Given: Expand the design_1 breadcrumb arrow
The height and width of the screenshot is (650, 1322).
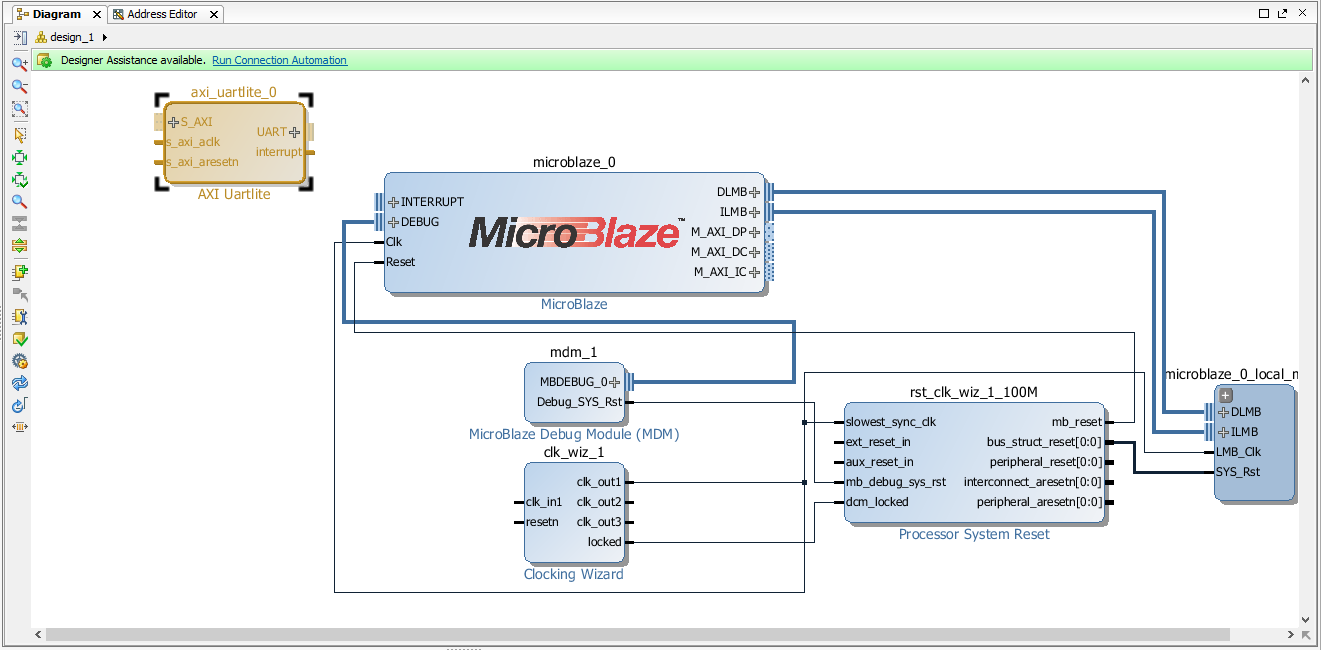Looking at the screenshot, I should coord(105,37).
